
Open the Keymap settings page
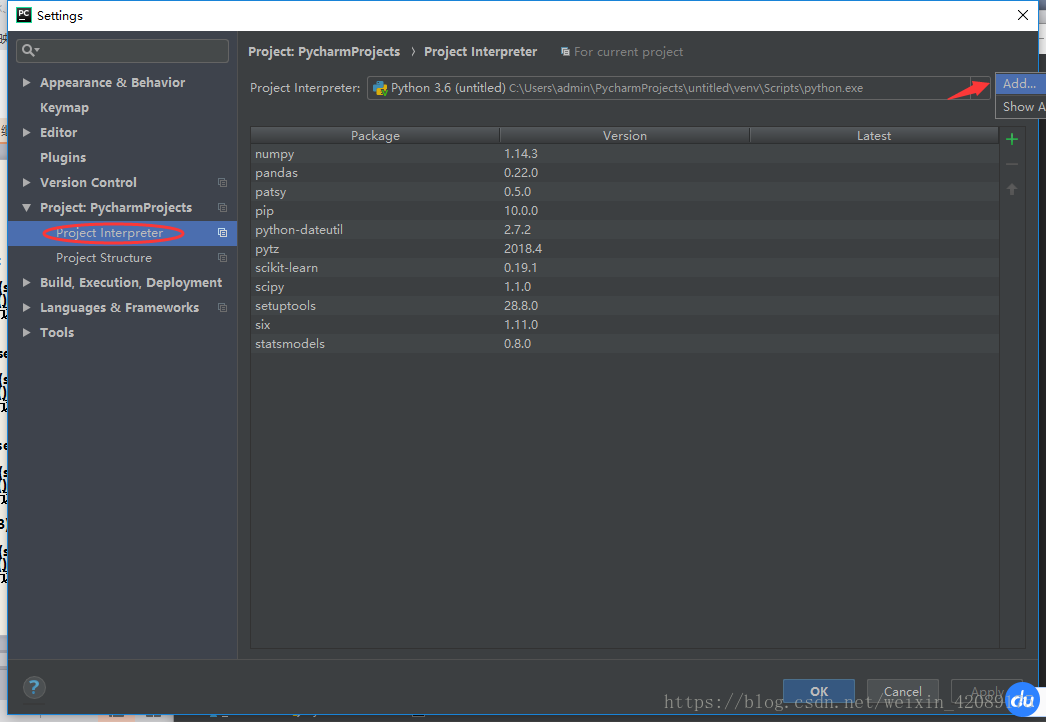[x=64, y=107]
